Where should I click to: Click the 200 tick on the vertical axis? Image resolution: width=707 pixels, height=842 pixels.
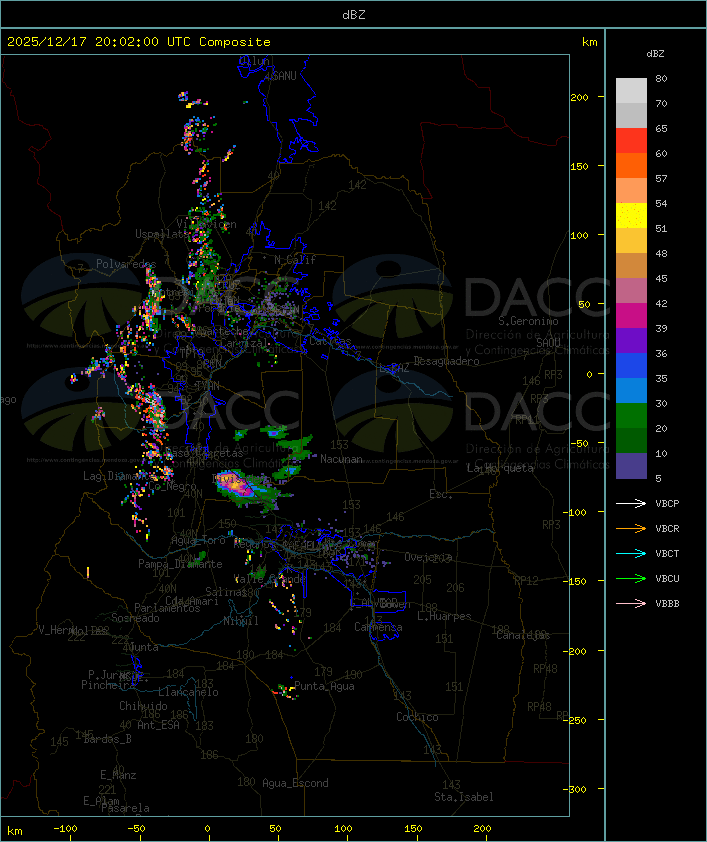[579, 97]
